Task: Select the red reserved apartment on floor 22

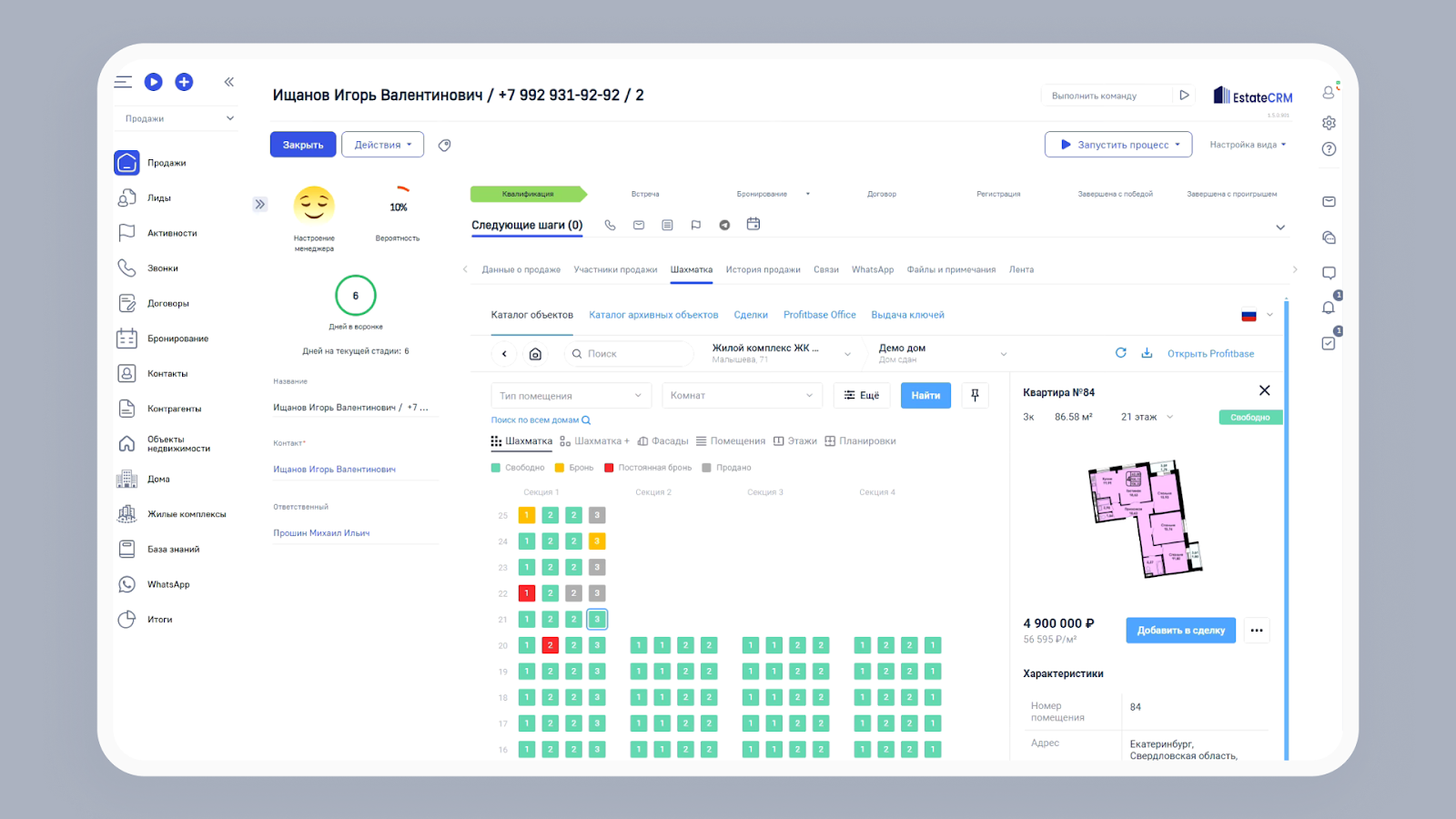Action: point(526,593)
